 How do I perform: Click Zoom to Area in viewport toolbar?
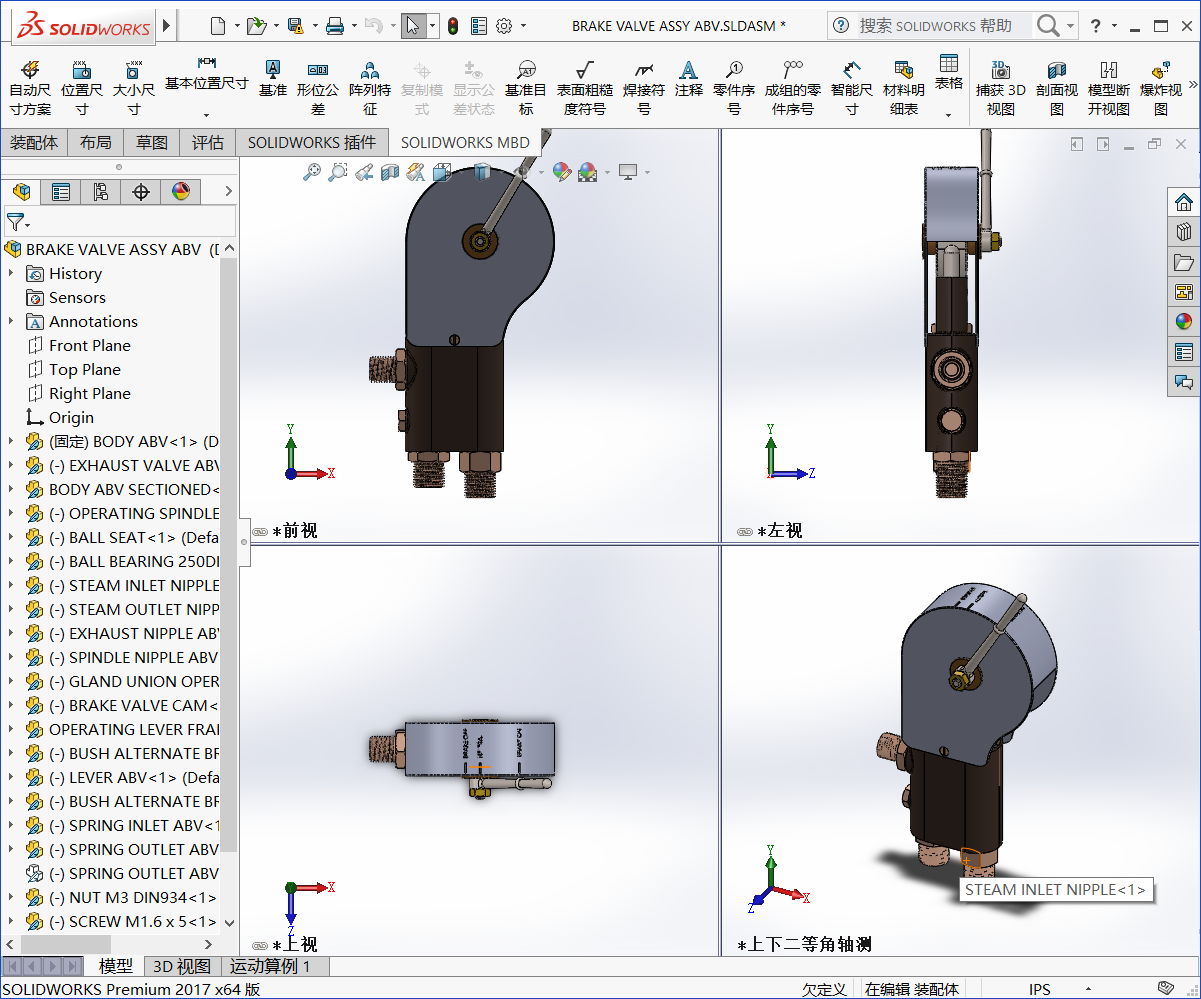[x=338, y=172]
